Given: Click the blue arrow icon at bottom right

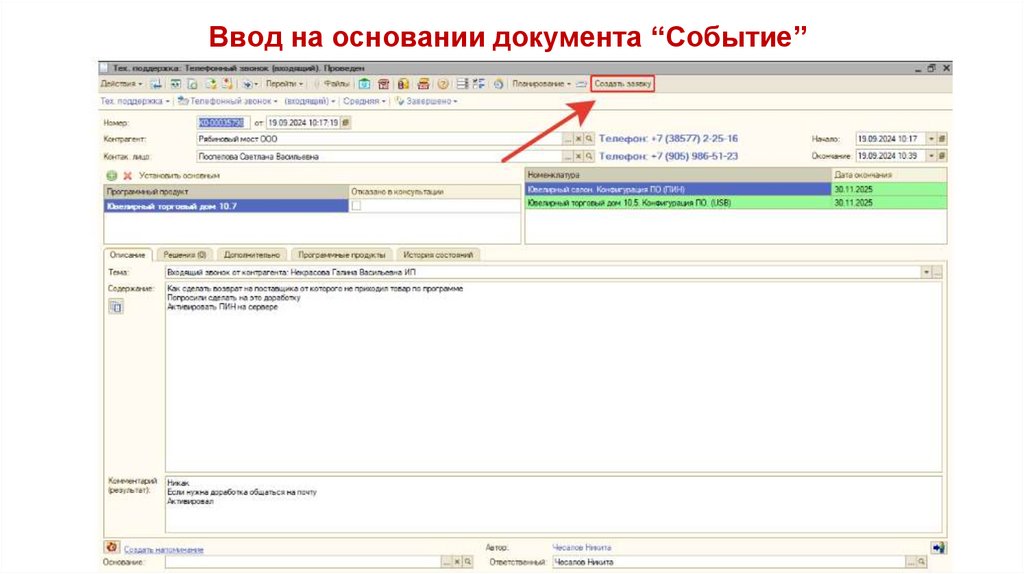Looking at the screenshot, I should [938, 548].
